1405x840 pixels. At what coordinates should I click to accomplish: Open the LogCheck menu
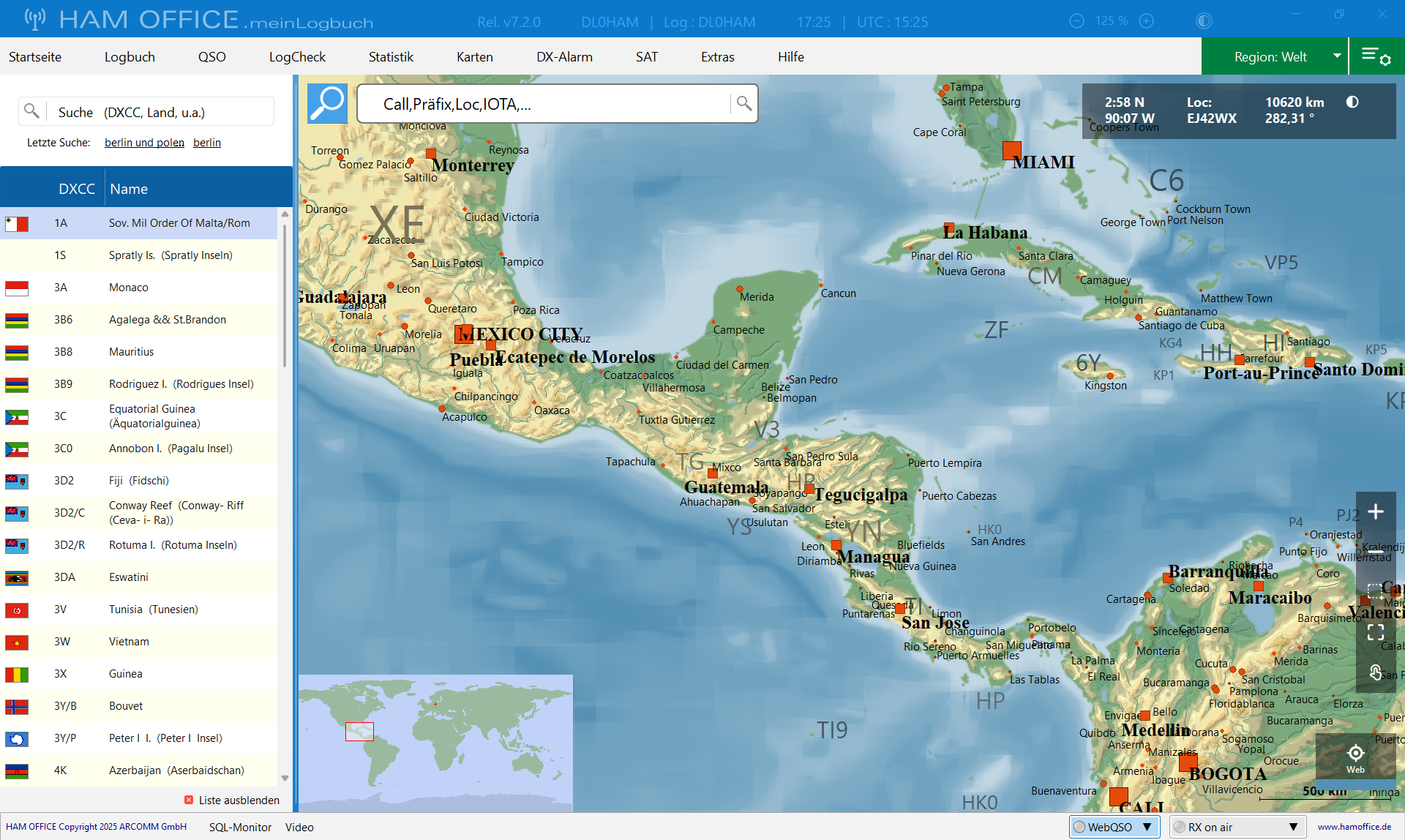(x=297, y=56)
